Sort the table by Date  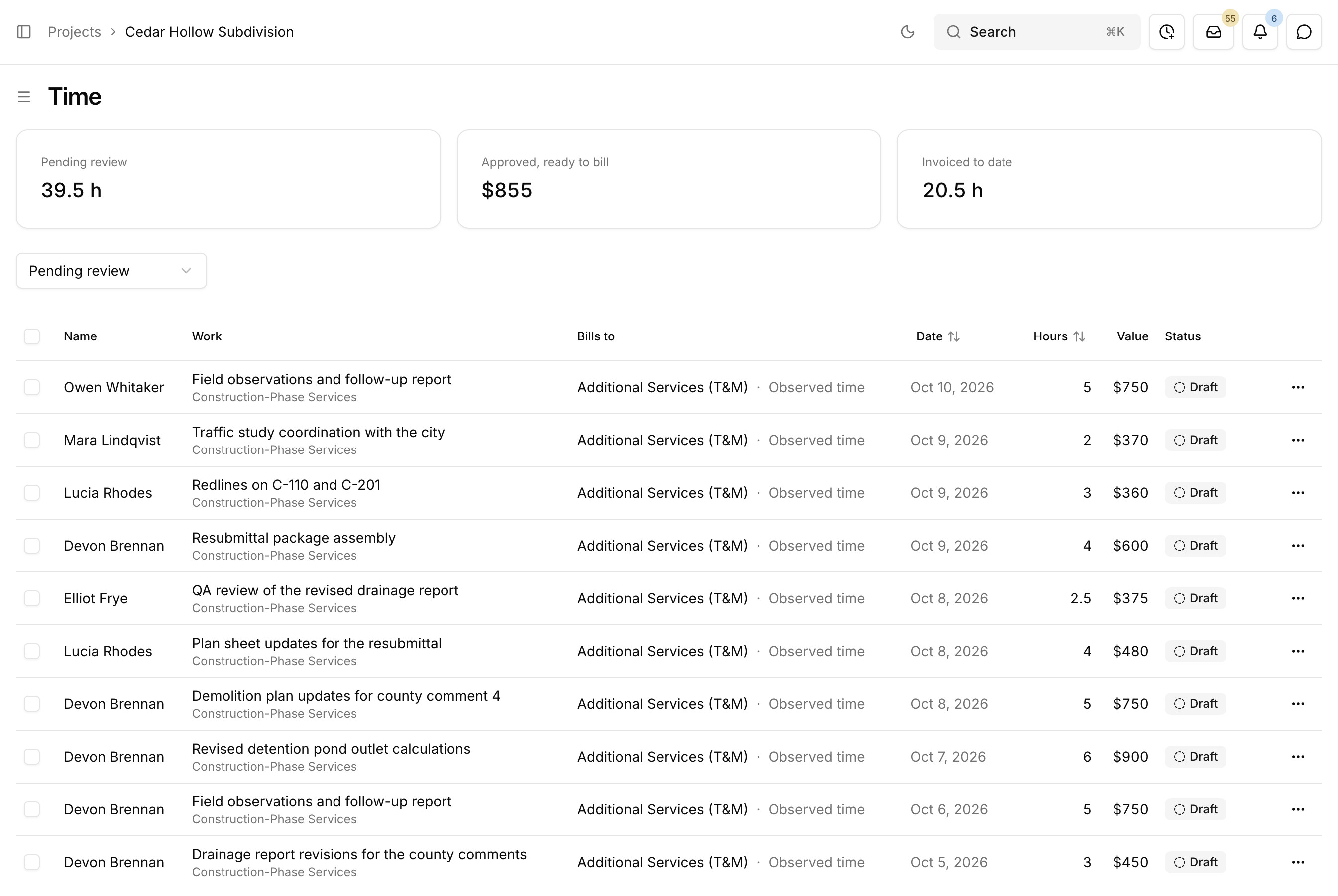[x=937, y=336]
